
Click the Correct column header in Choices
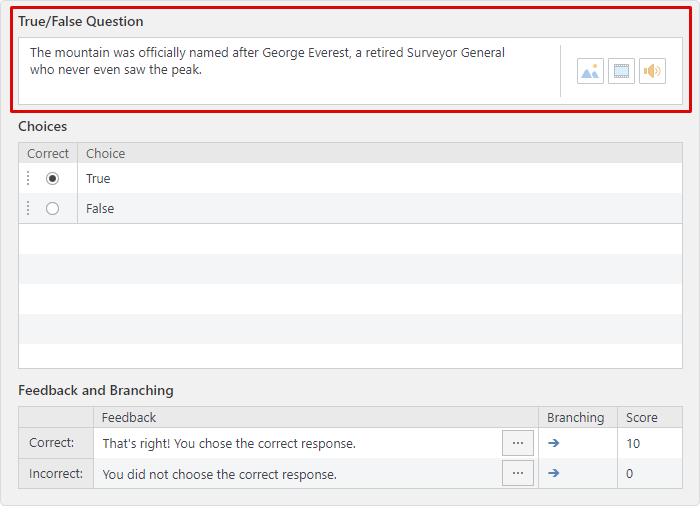[x=48, y=153]
